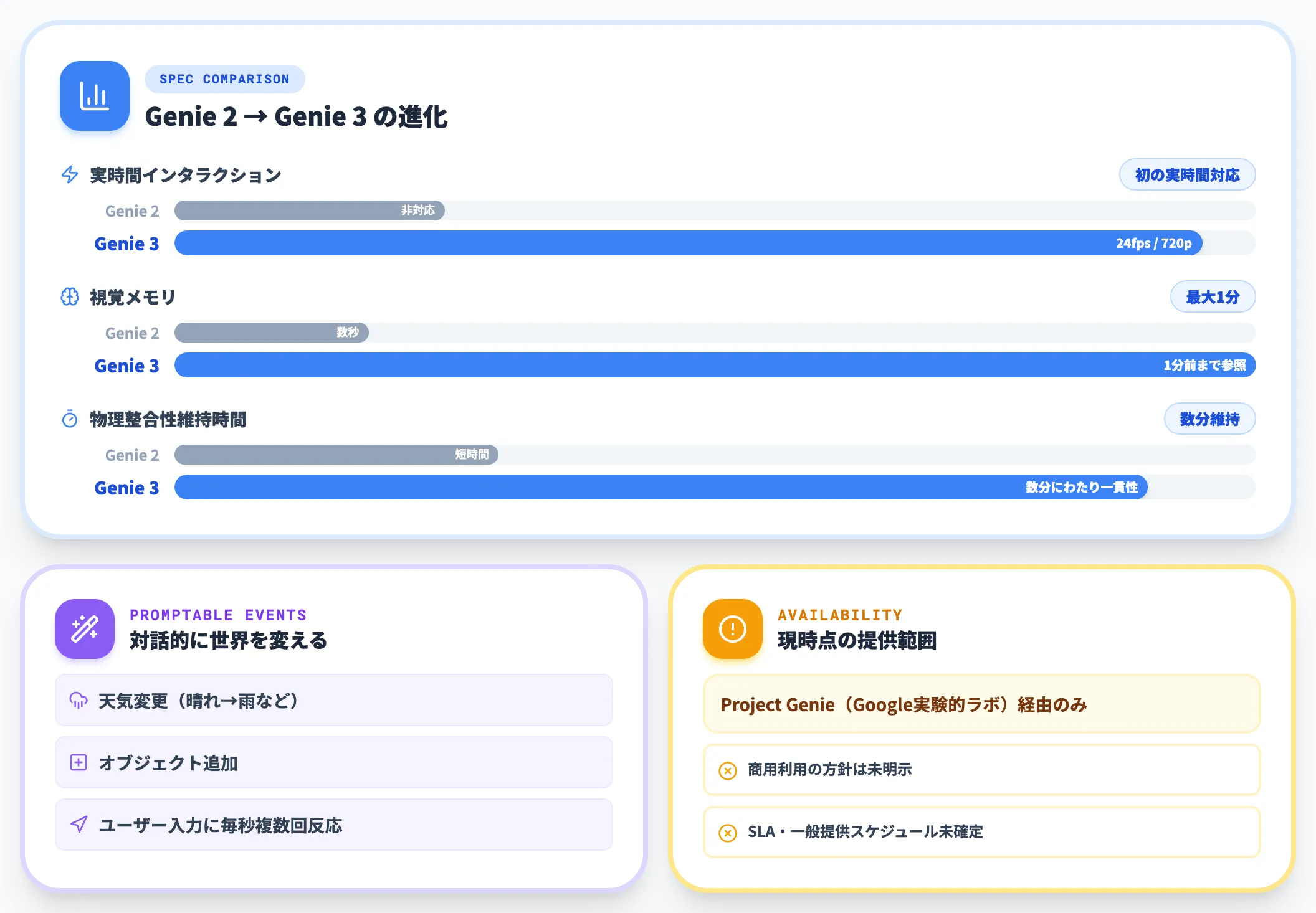Click the orange exclamation alert icon

pos(733,629)
